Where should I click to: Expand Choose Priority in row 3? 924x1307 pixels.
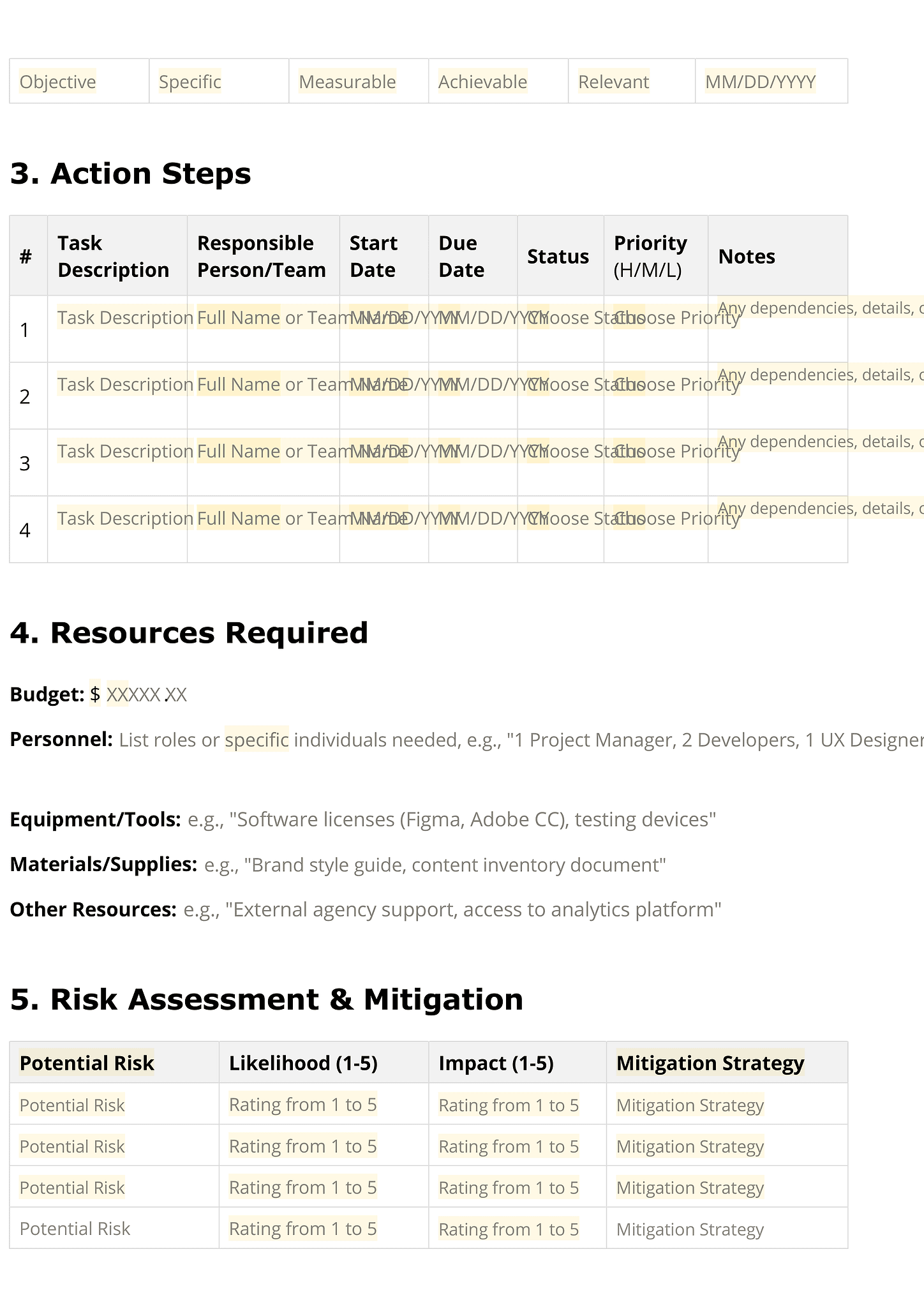(676, 451)
